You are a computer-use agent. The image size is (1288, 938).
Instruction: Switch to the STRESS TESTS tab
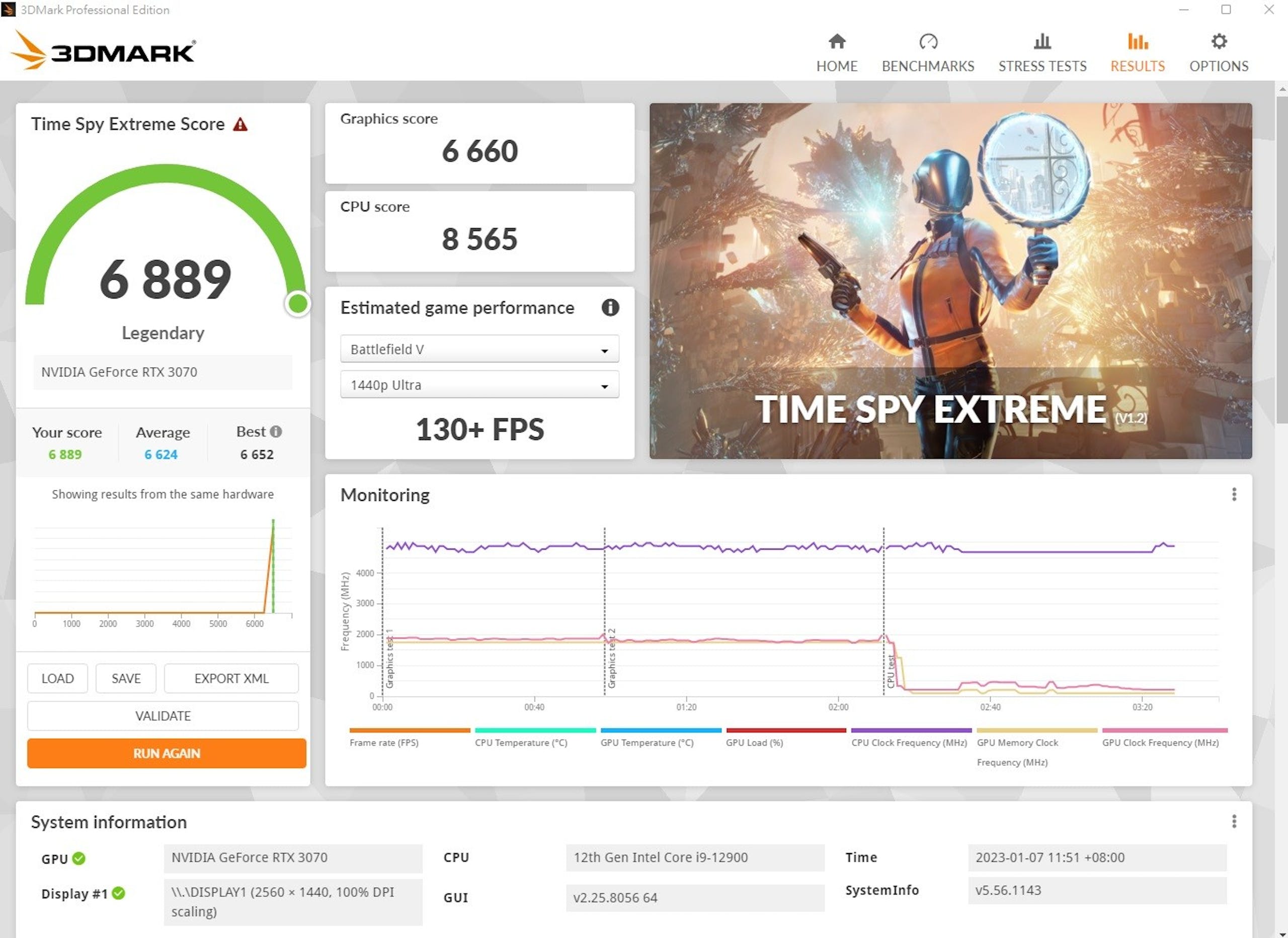click(x=1042, y=66)
